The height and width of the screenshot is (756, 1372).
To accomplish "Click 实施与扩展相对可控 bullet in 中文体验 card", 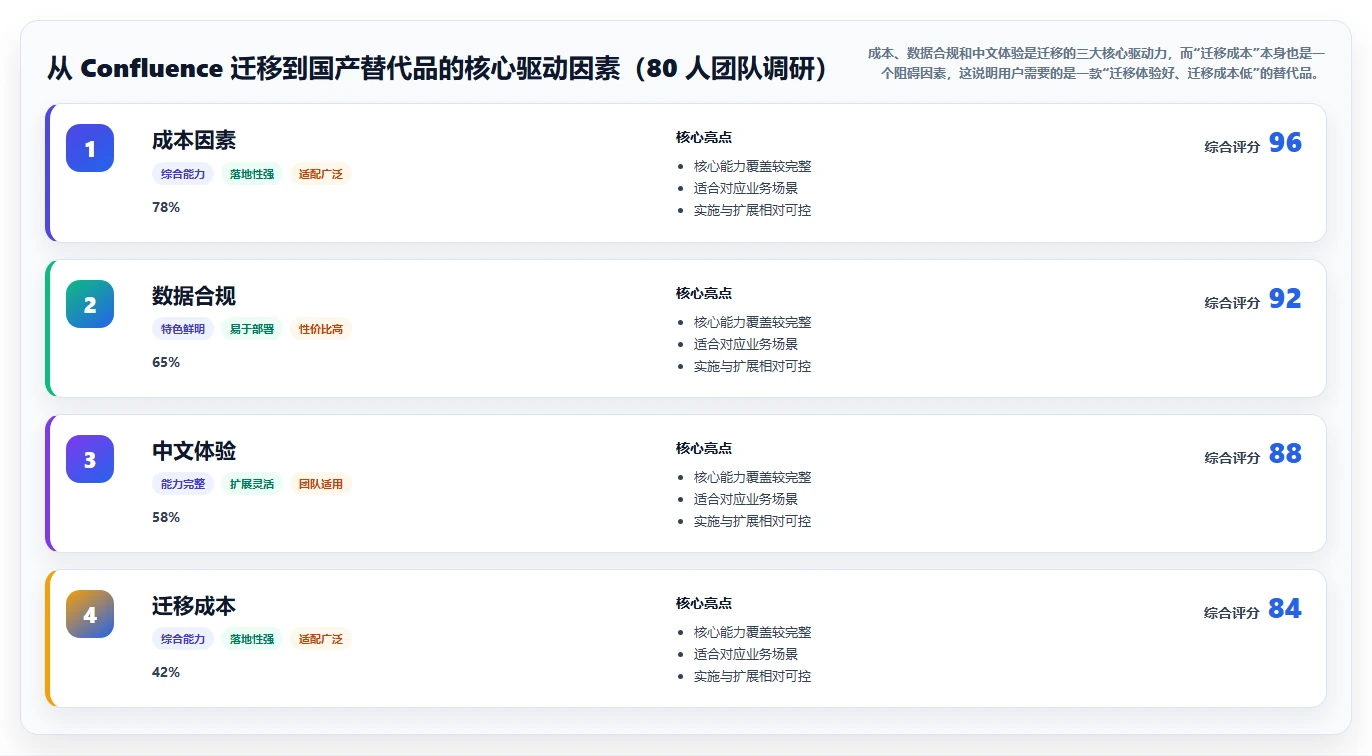I will coord(753,521).
